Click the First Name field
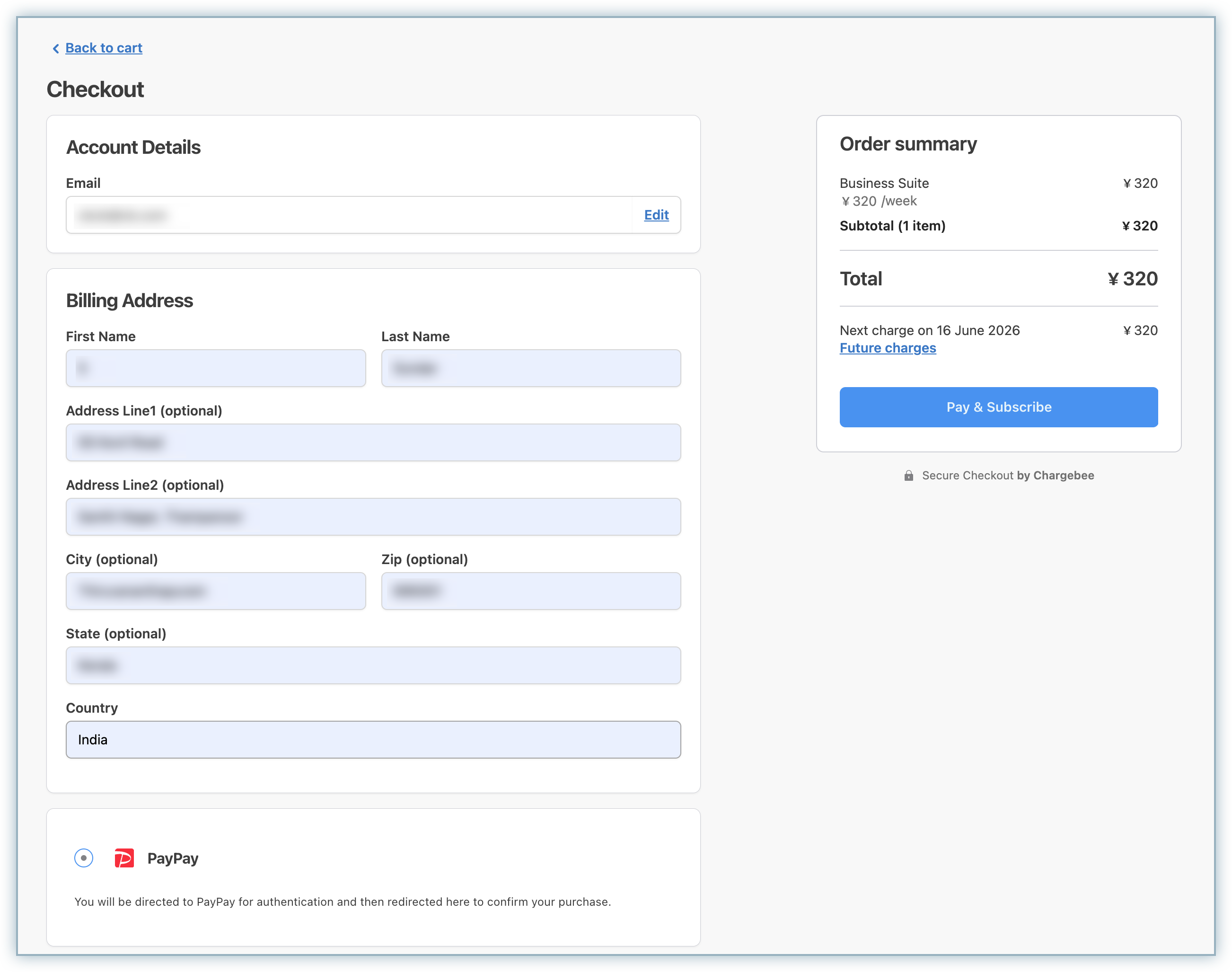Image resolution: width=1232 pixels, height=972 pixels. click(216, 368)
